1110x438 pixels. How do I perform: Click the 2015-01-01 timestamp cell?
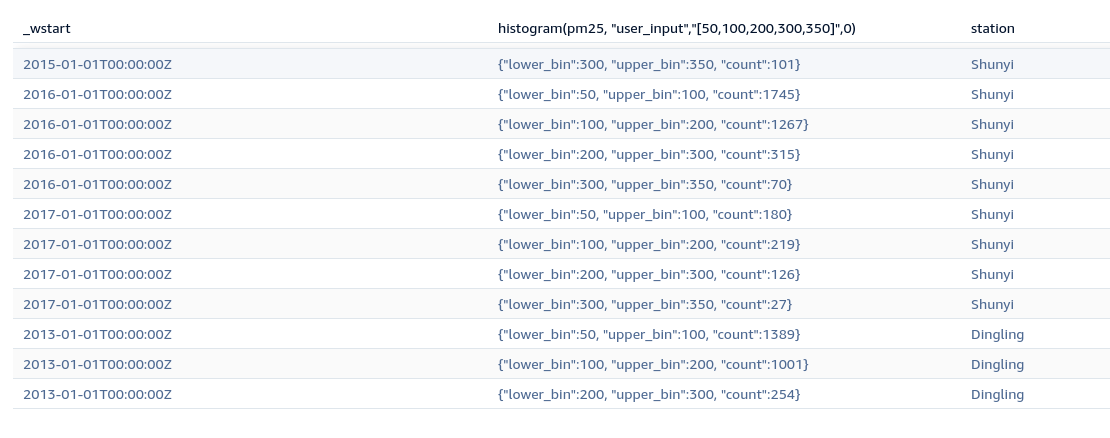click(x=97, y=64)
